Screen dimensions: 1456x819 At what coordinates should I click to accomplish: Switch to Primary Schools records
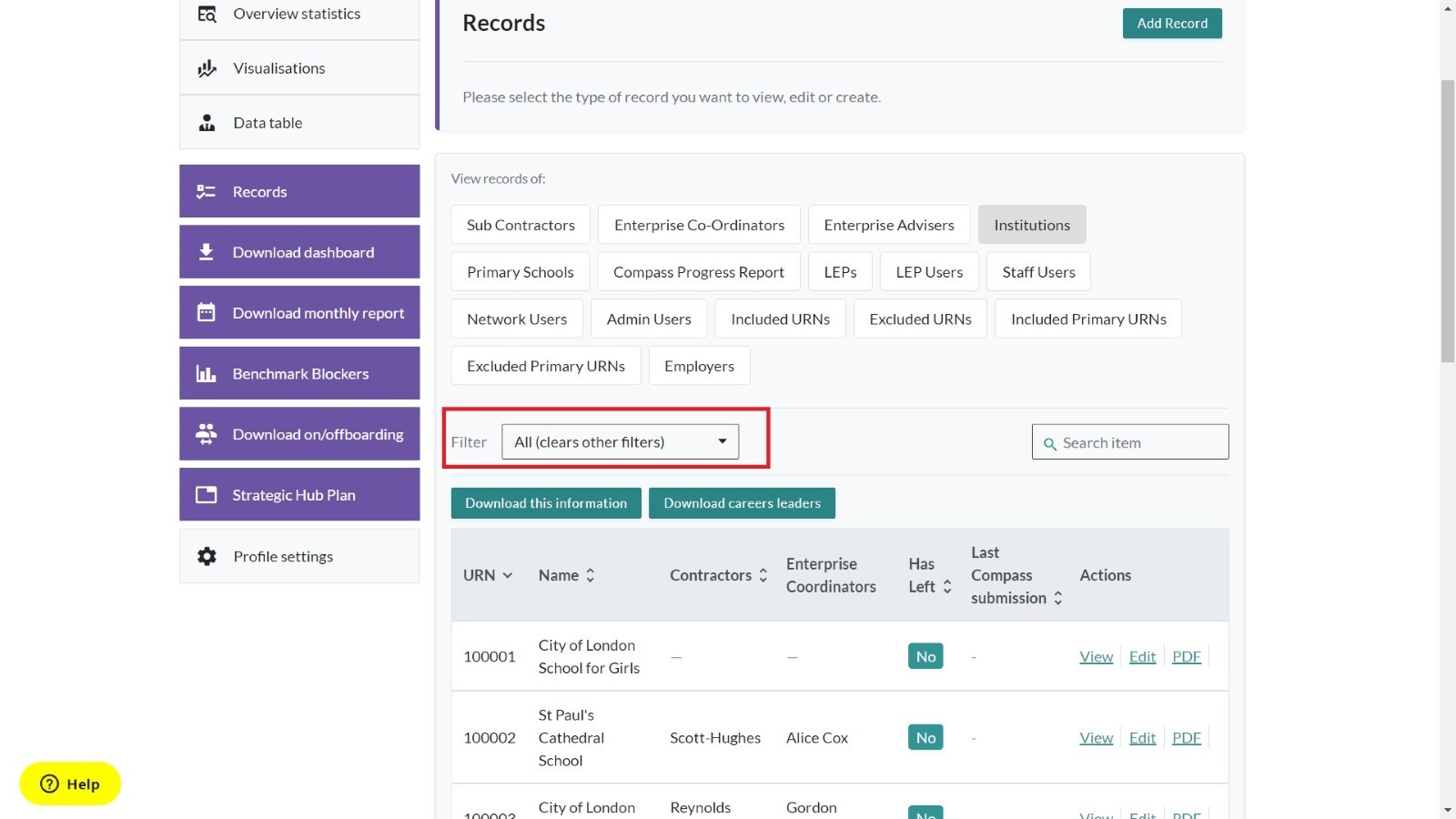[x=520, y=272]
